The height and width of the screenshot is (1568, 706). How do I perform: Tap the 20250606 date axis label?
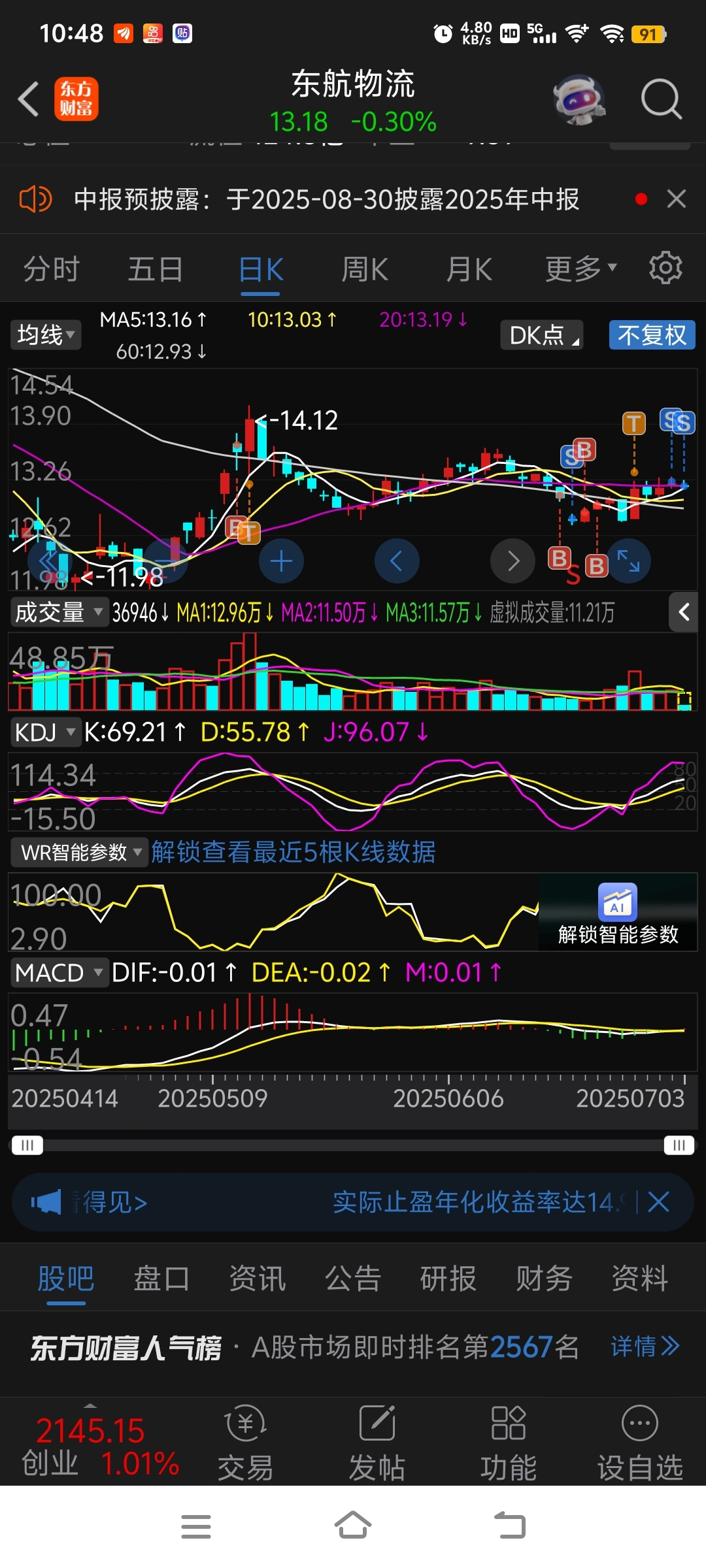(448, 1098)
